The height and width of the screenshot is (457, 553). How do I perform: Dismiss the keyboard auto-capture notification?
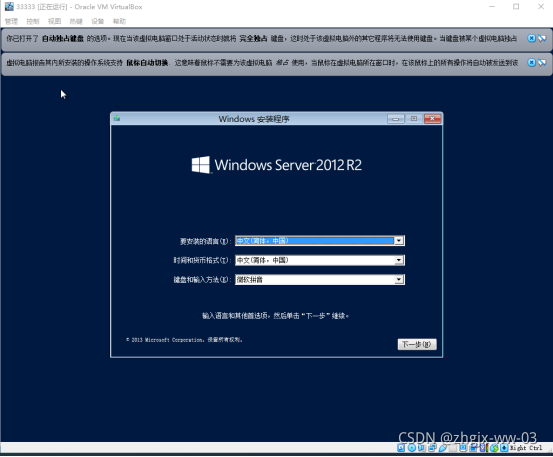pos(531,38)
